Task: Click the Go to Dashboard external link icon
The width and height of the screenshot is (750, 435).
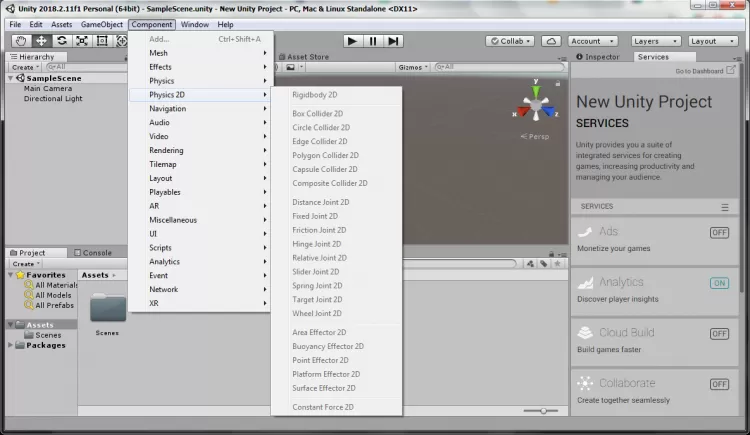Action: (x=730, y=70)
